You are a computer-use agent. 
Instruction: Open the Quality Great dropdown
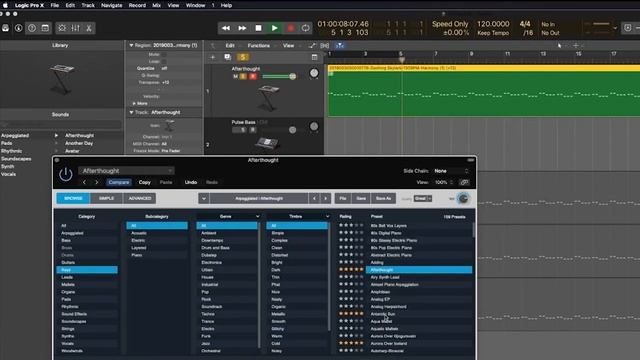(x=422, y=198)
